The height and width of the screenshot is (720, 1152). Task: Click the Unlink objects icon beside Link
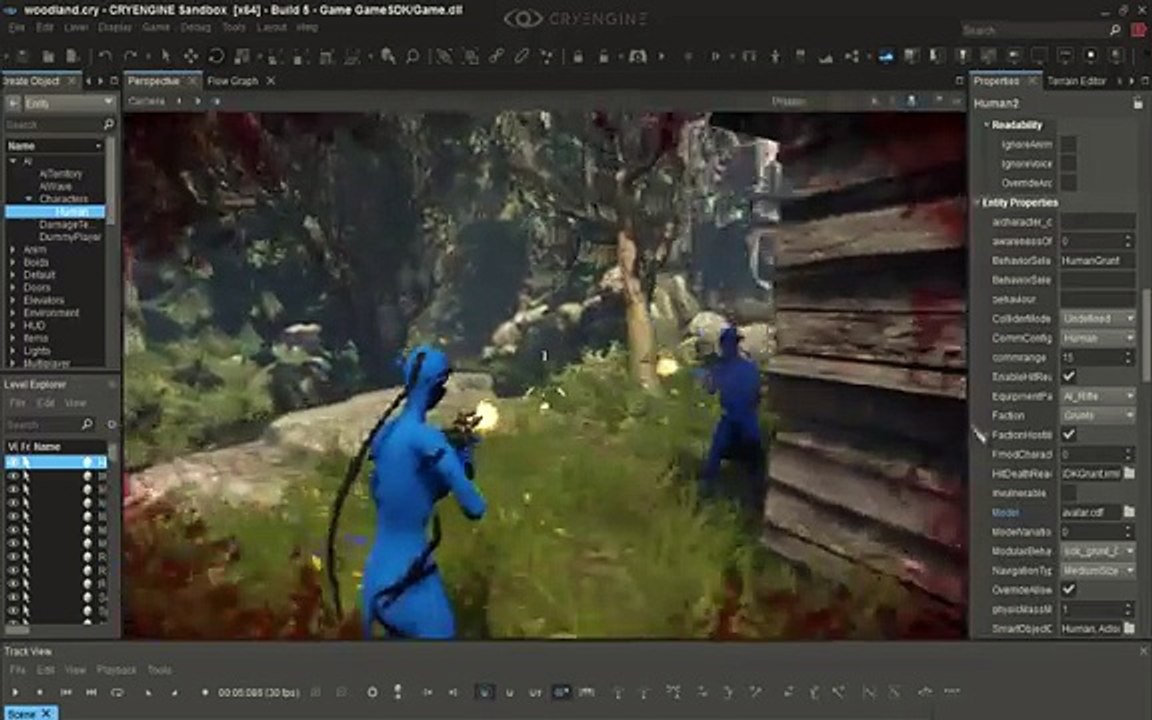point(522,56)
